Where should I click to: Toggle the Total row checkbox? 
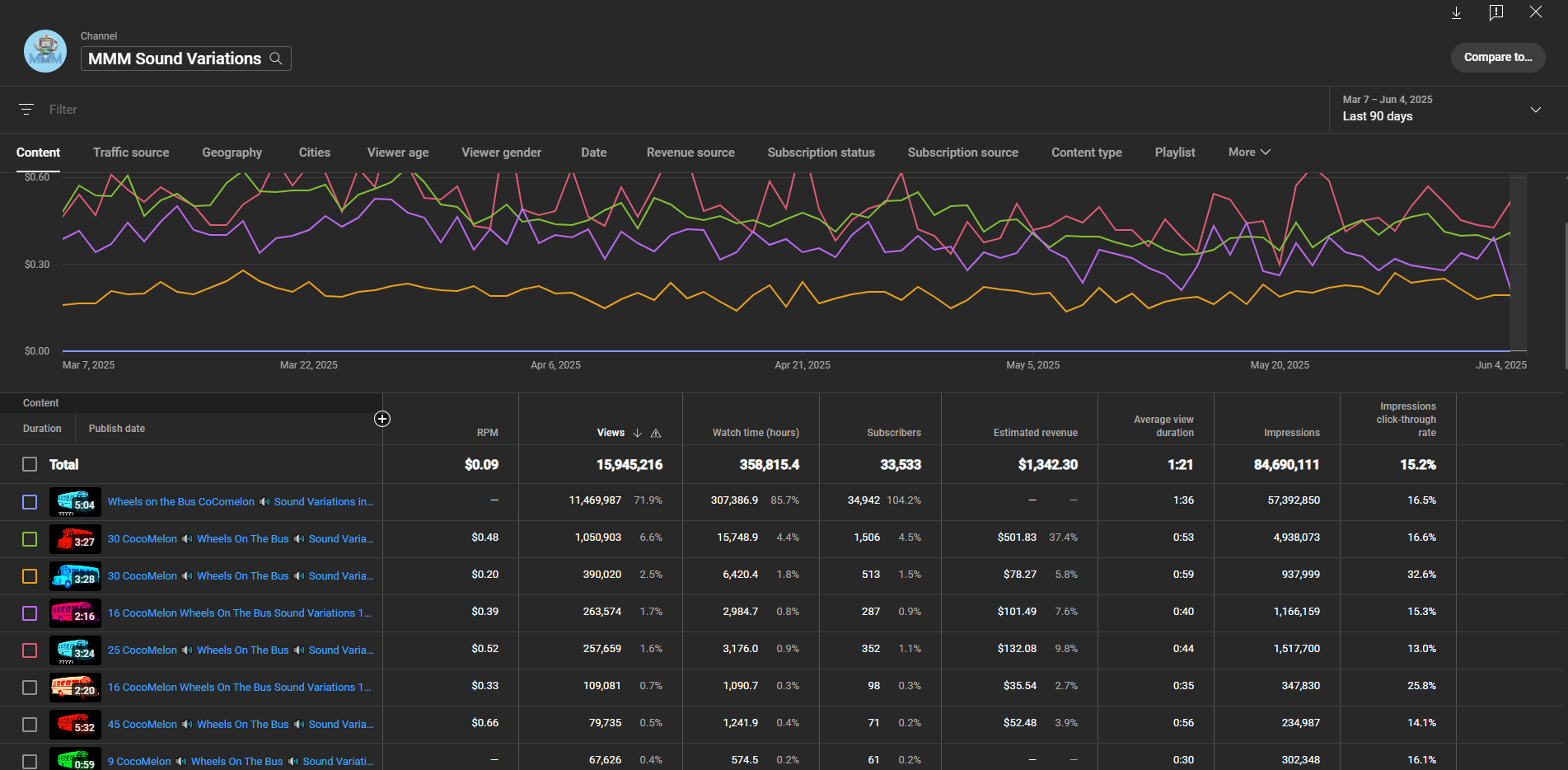coord(30,464)
